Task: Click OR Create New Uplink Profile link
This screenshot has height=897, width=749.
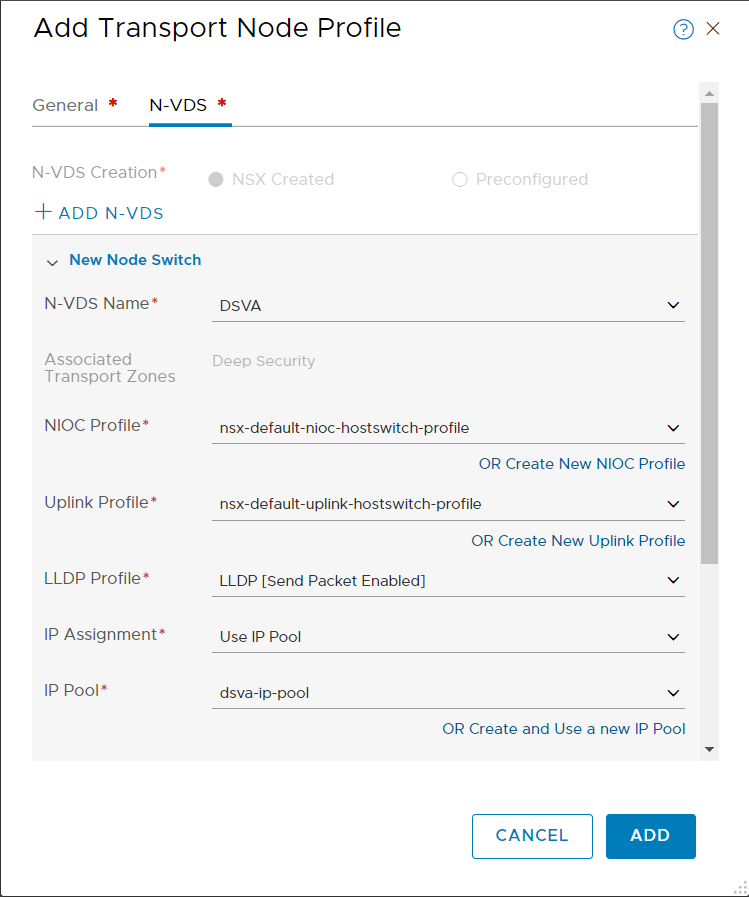Action: point(578,541)
